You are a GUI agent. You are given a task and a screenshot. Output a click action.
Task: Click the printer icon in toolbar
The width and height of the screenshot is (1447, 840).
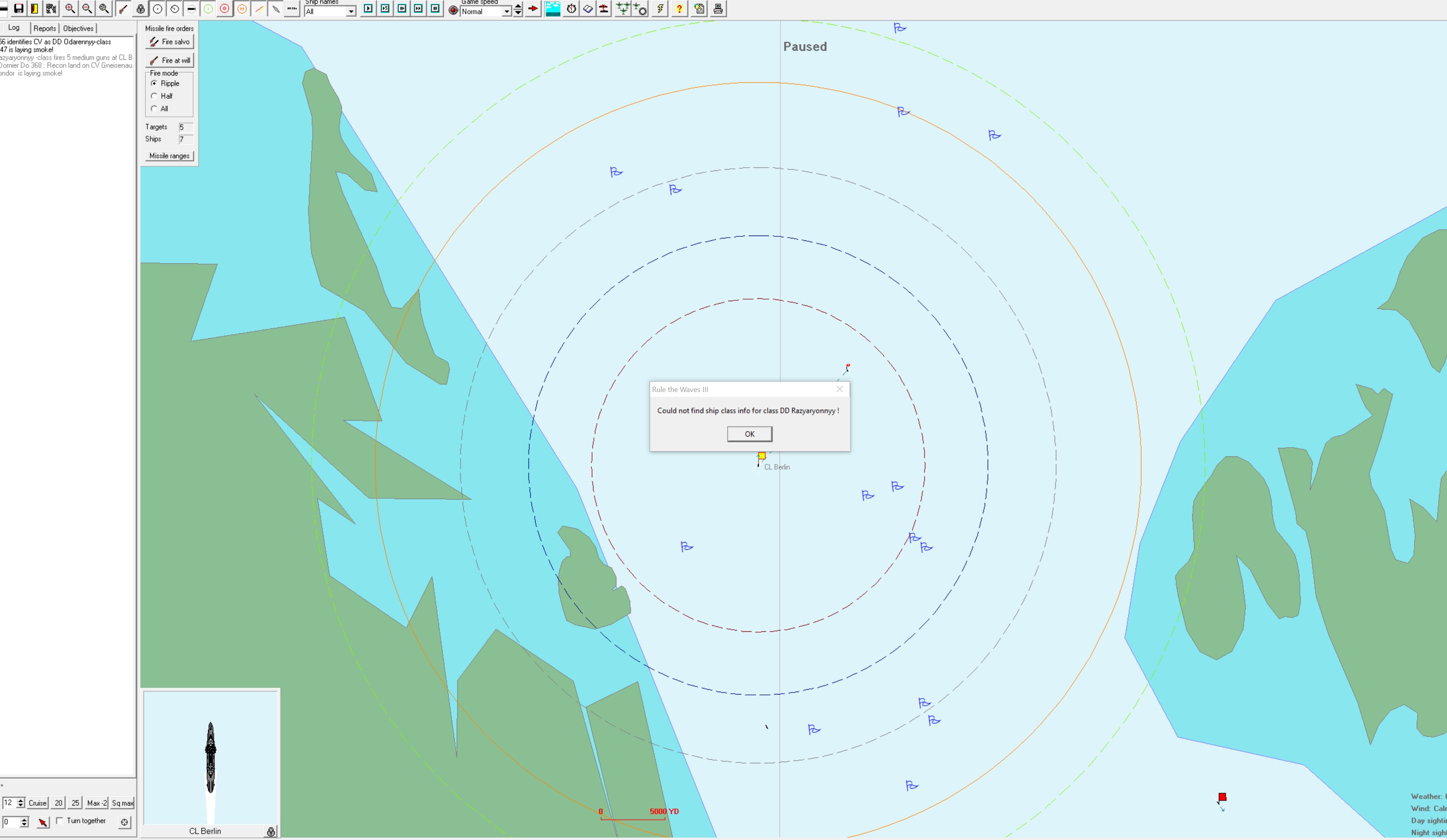click(x=718, y=8)
